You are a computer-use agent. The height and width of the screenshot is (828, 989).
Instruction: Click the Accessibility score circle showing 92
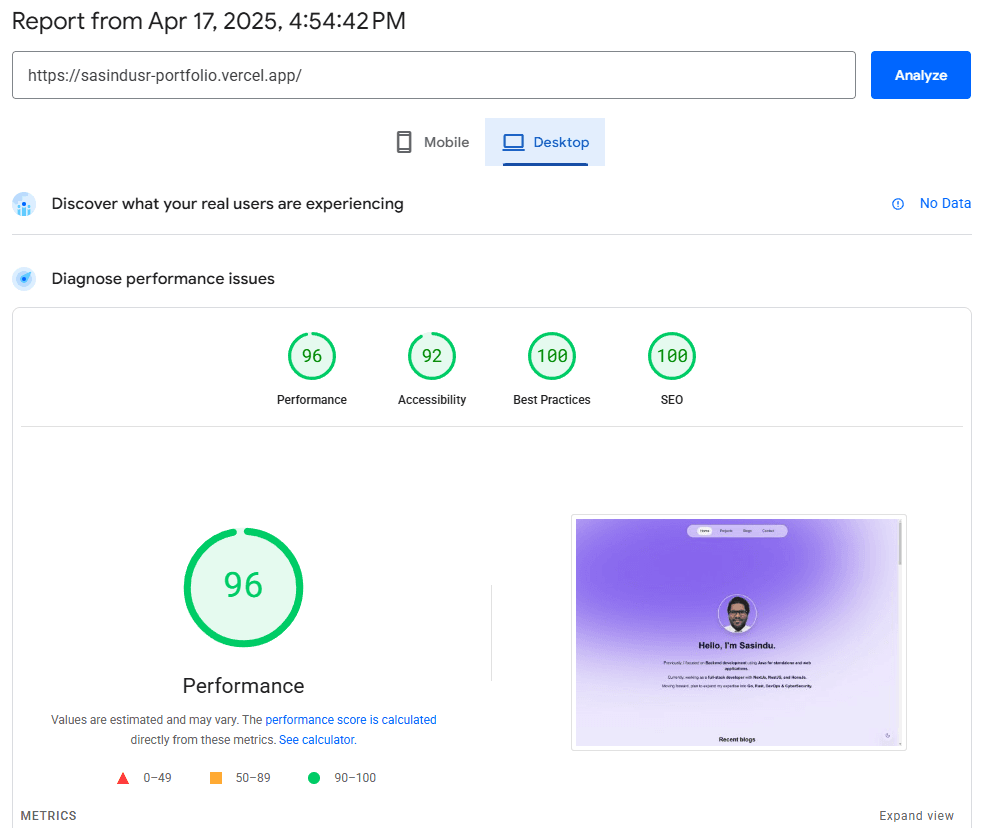tap(431, 355)
